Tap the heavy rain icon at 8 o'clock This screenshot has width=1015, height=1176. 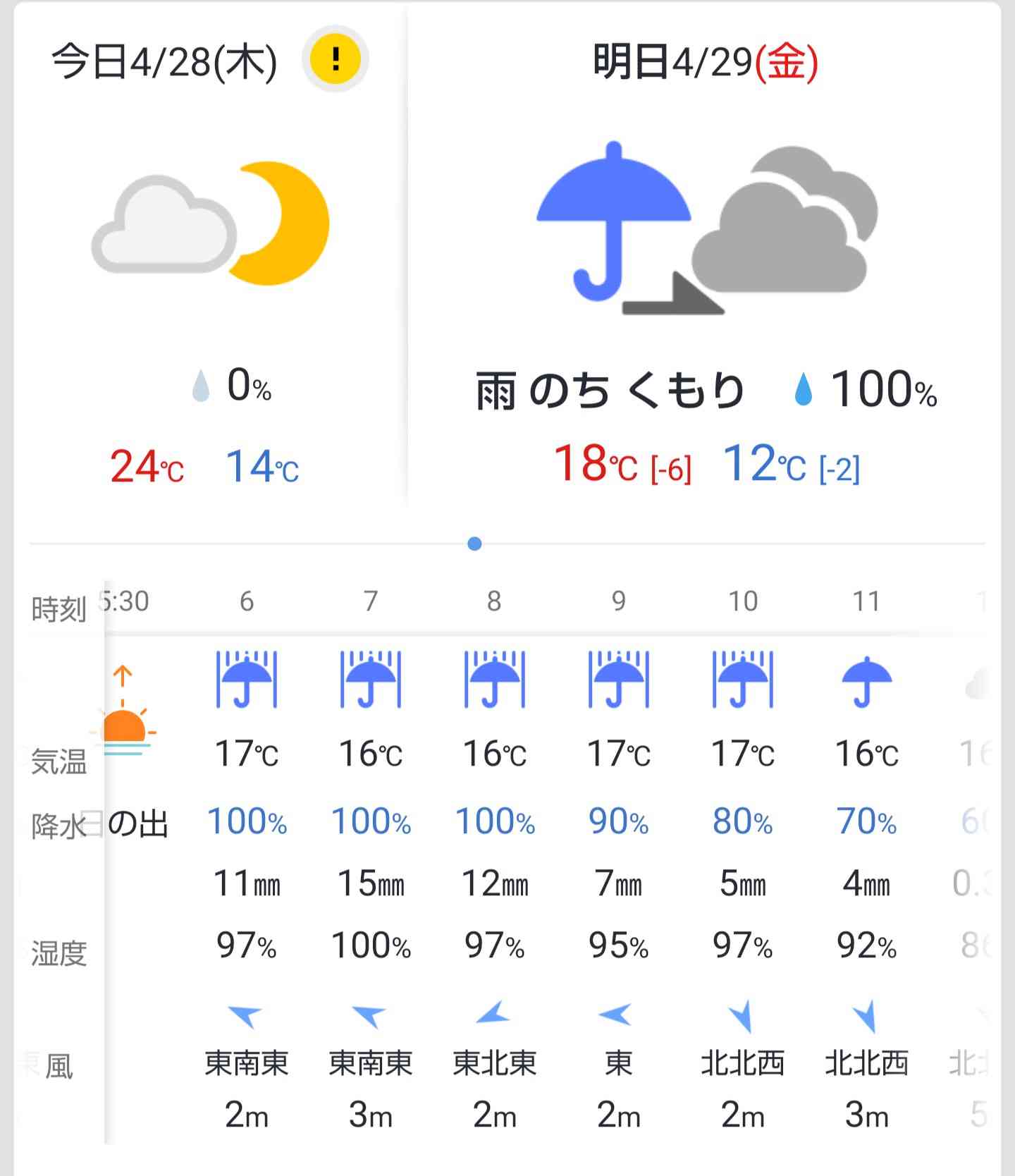tap(495, 680)
